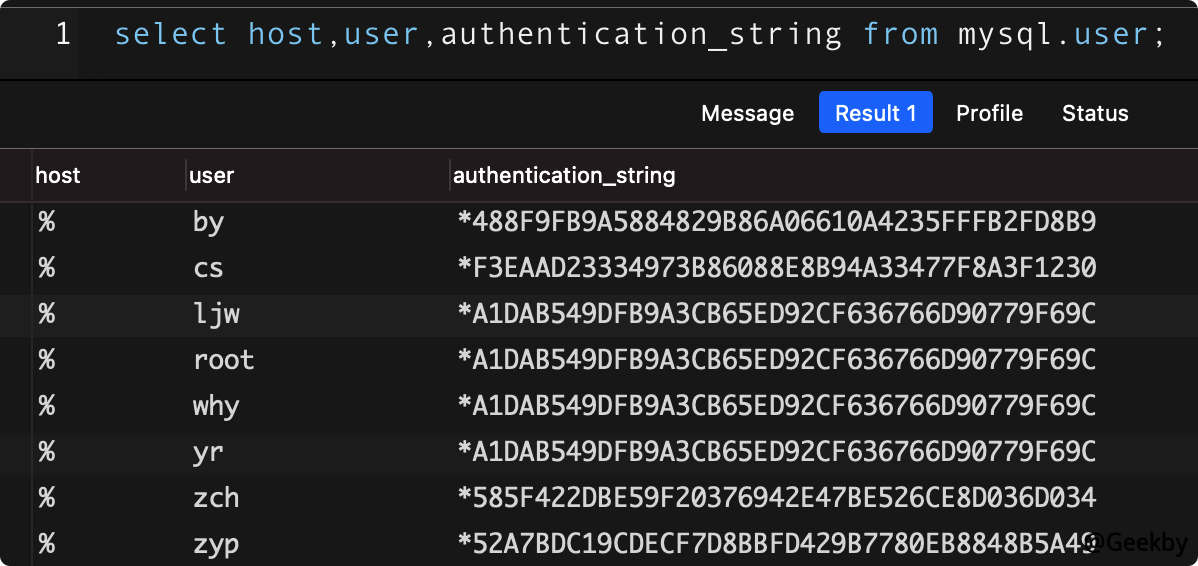This screenshot has height=566, width=1198.
Task: Select the user cell 'zch'
Action: (x=216, y=498)
